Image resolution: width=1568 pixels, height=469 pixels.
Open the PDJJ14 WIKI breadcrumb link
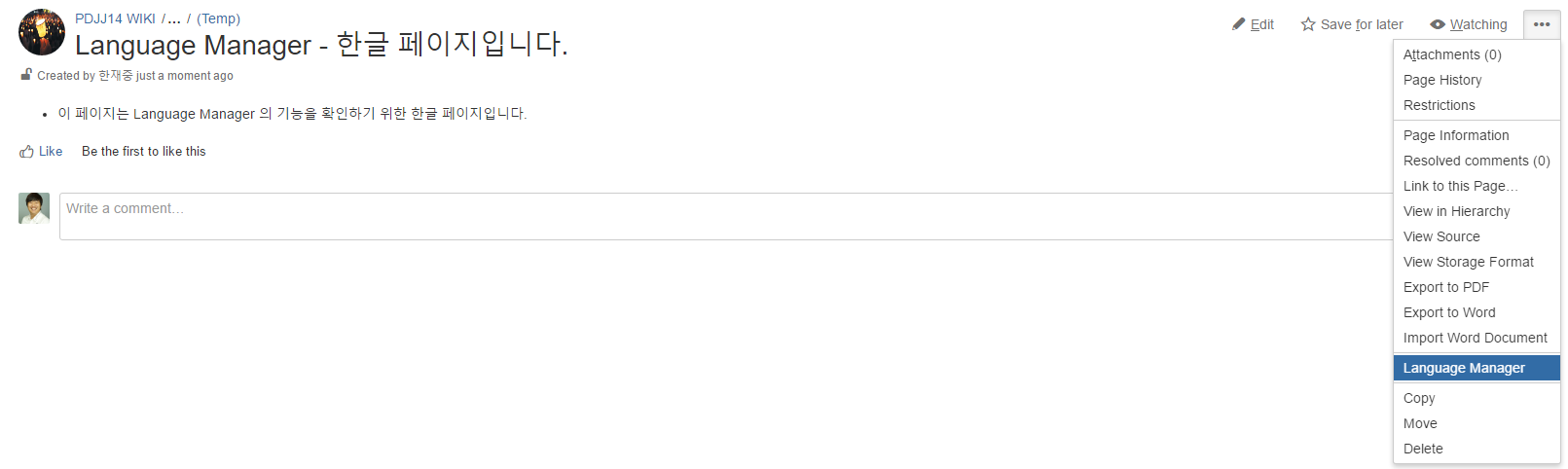click(115, 18)
